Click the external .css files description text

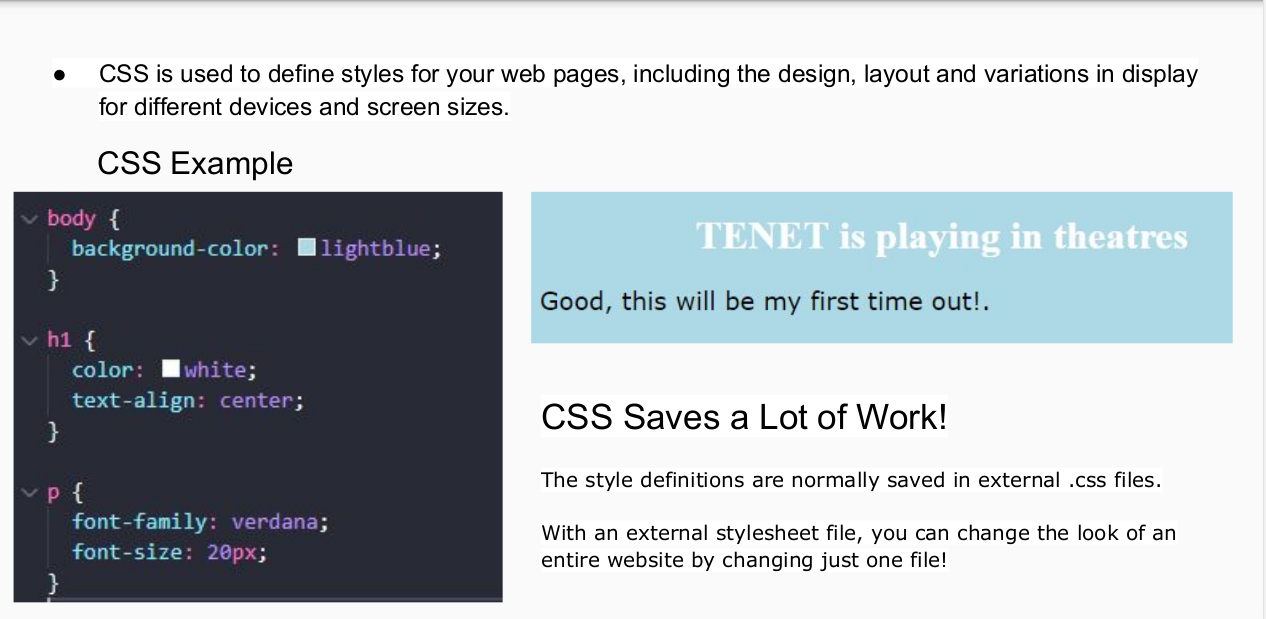point(851,480)
